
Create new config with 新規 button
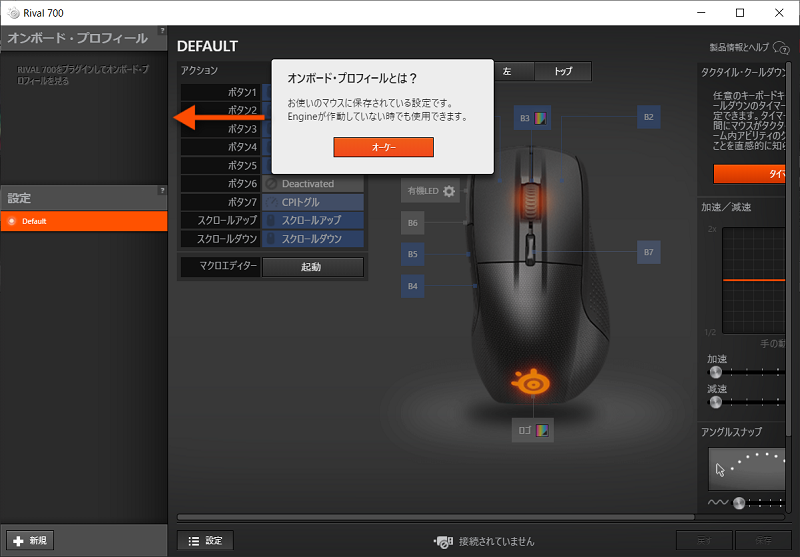pos(30,540)
